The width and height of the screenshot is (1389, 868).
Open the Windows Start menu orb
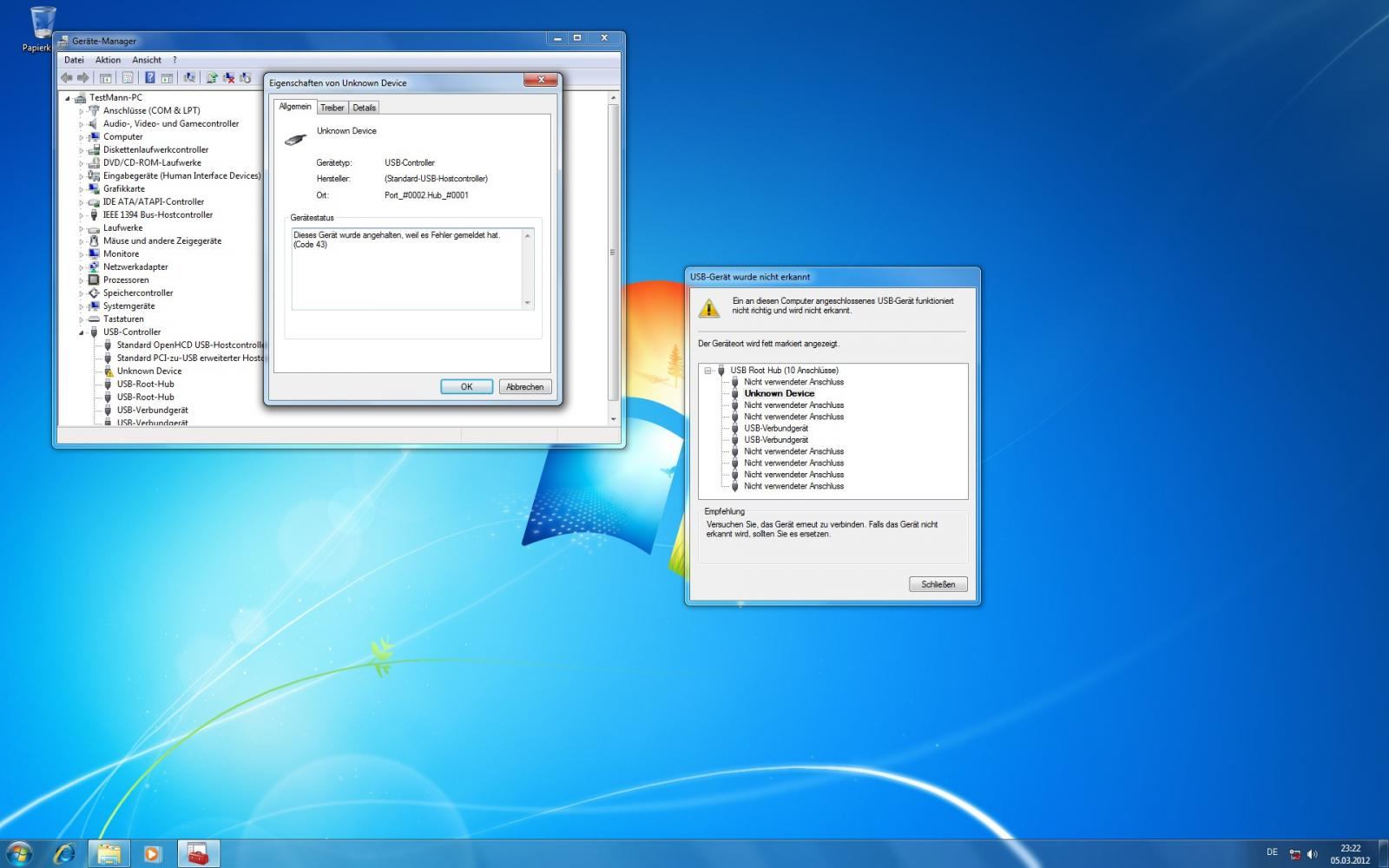[19, 853]
